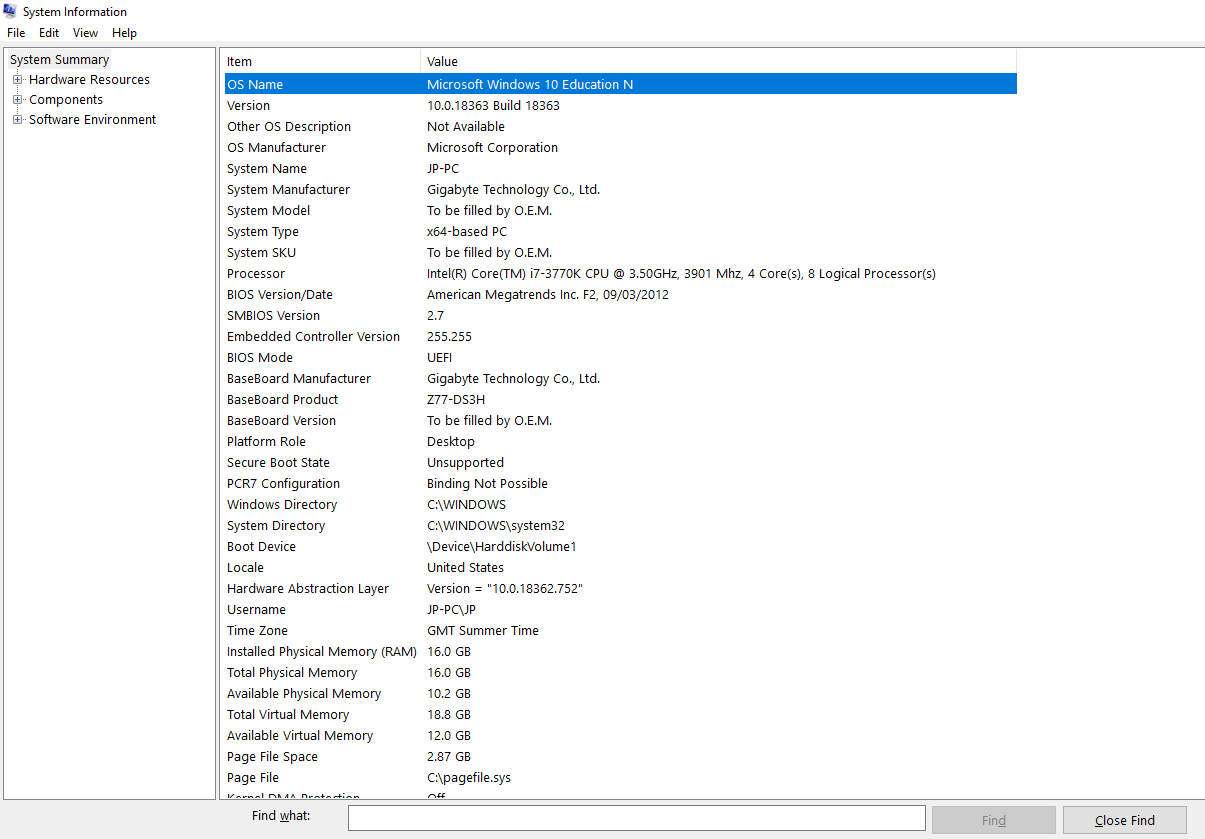Select System Summary in the tree
Screen dimensions: 1205x839
(60, 60)
